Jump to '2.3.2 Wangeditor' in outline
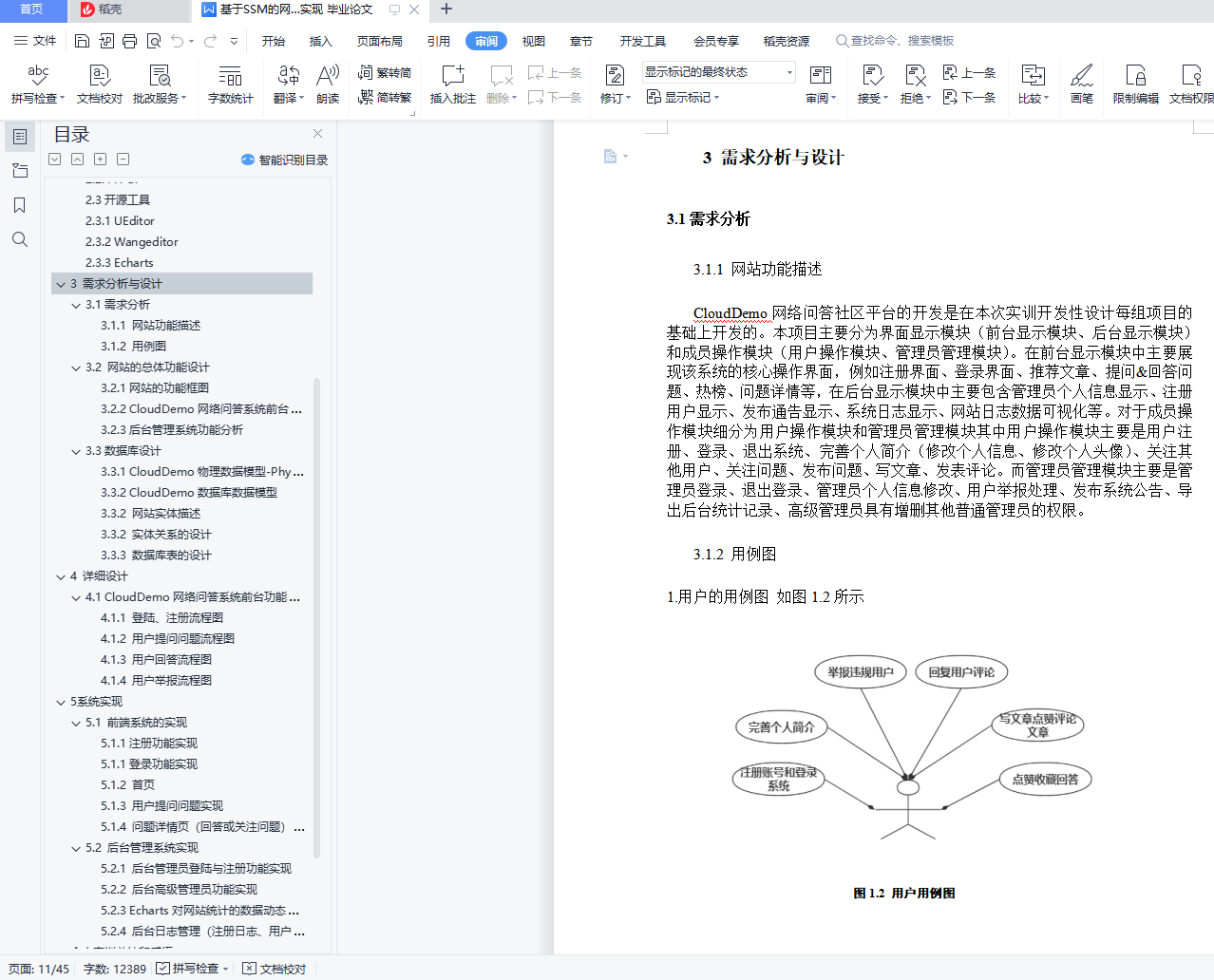 point(132,242)
